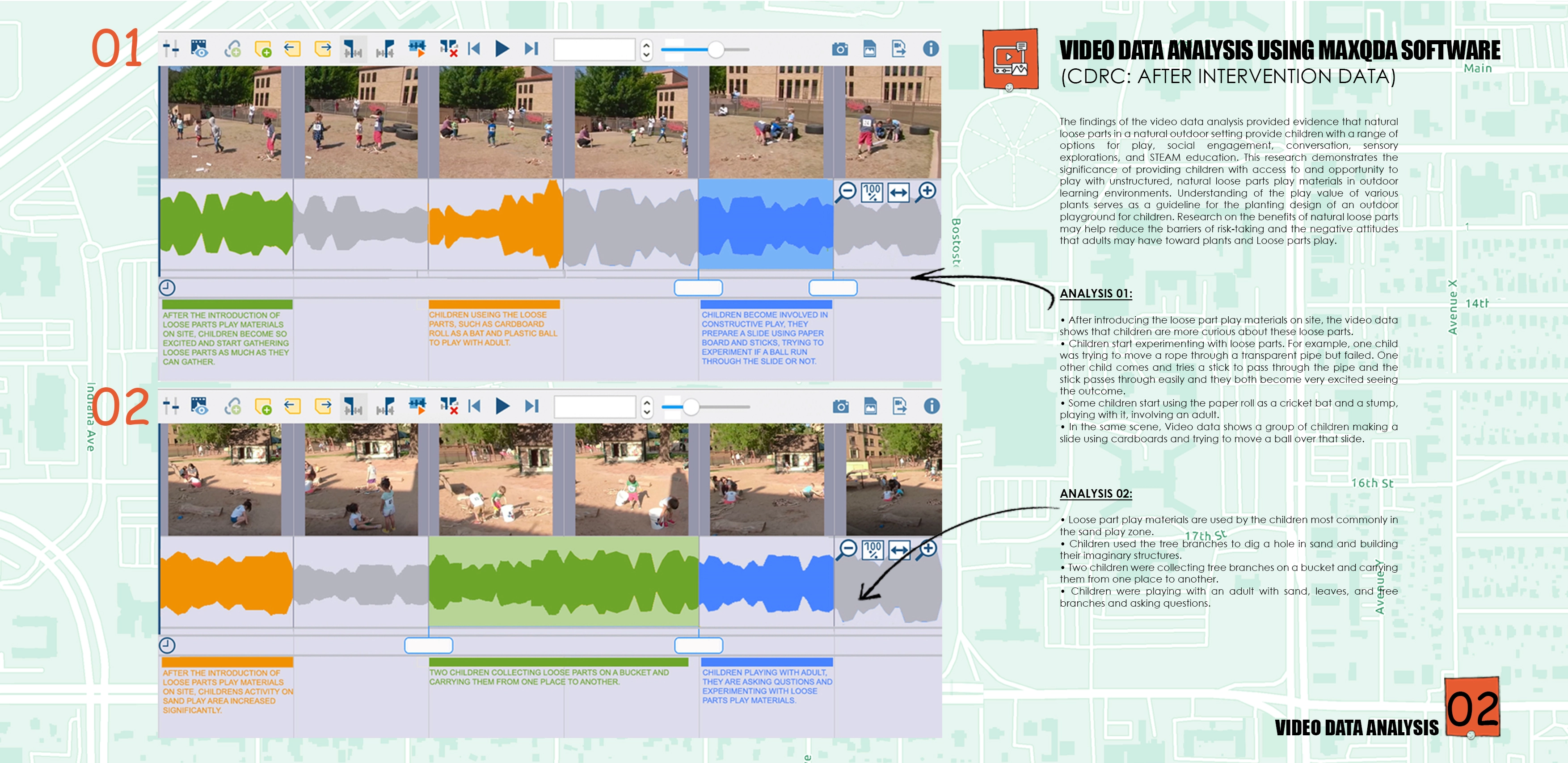Go to next memo icon in panel 01
The image size is (1568, 763).
pyautogui.click(x=323, y=49)
